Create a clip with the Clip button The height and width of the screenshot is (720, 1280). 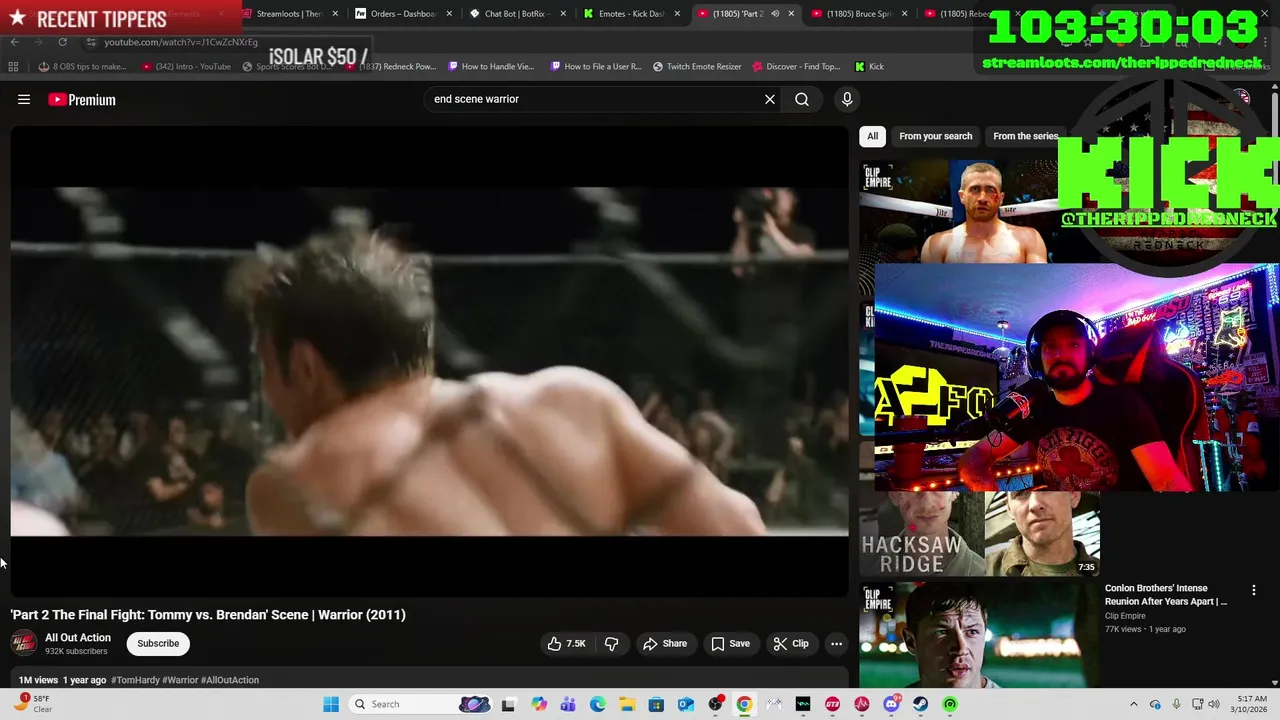pos(791,644)
